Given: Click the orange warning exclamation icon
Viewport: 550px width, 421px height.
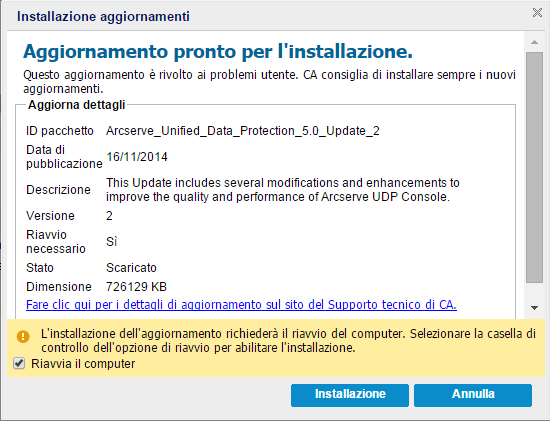Looking at the screenshot, I should pos(23,337).
